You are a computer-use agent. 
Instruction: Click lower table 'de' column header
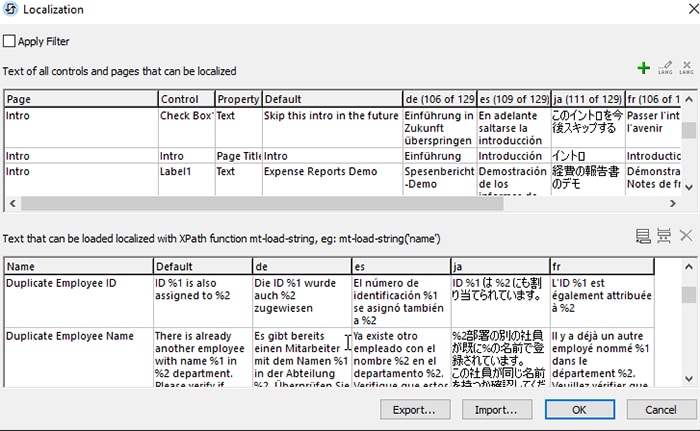coord(302,267)
